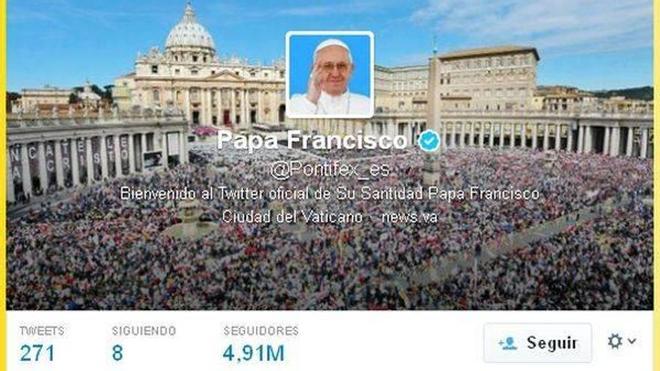Viewport: 660px width, 371px height.
Task: Open the @Pontifex_es handle
Action: (330, 170)
